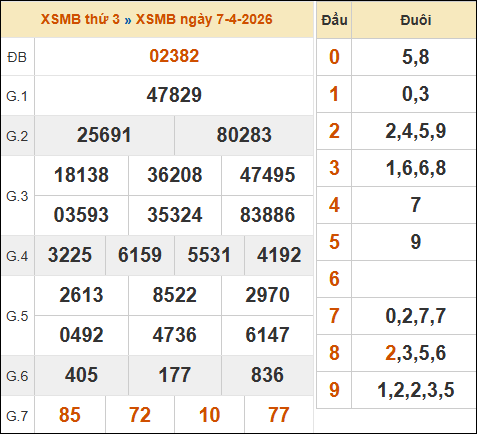The image size is (477, 434).
Task: Select G.7 number 77
Action: [x=279, y=415]
